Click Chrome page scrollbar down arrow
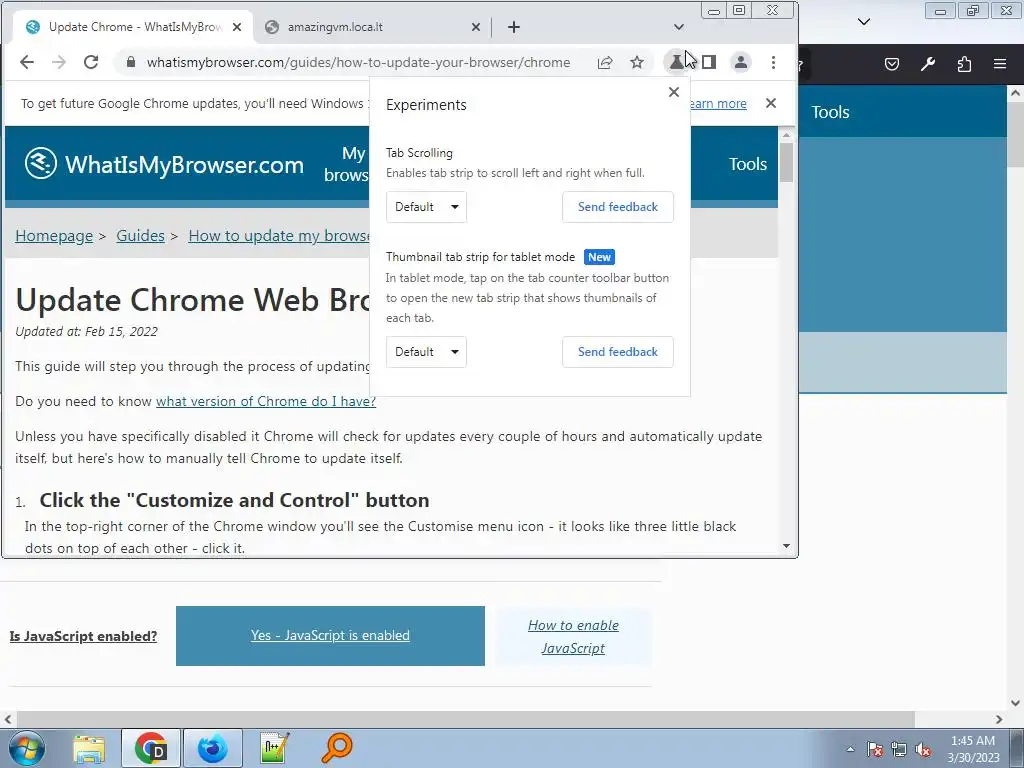This screenshot has height=768, width=1024. pos(786,546)
